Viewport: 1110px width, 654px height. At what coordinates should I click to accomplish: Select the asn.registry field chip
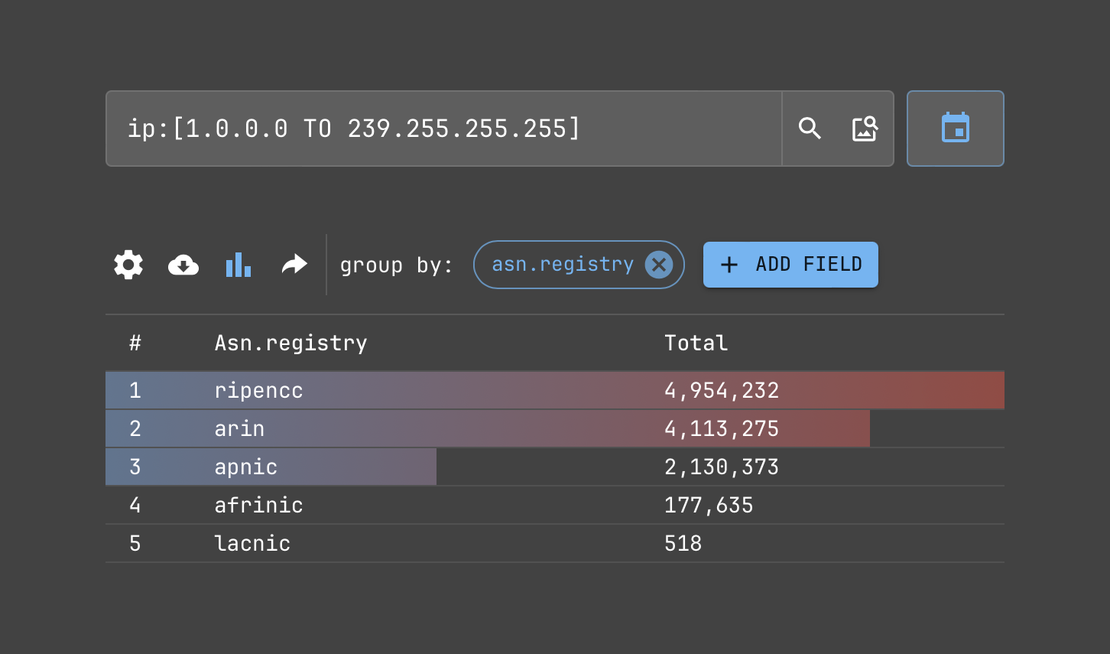tap(560, 264)
